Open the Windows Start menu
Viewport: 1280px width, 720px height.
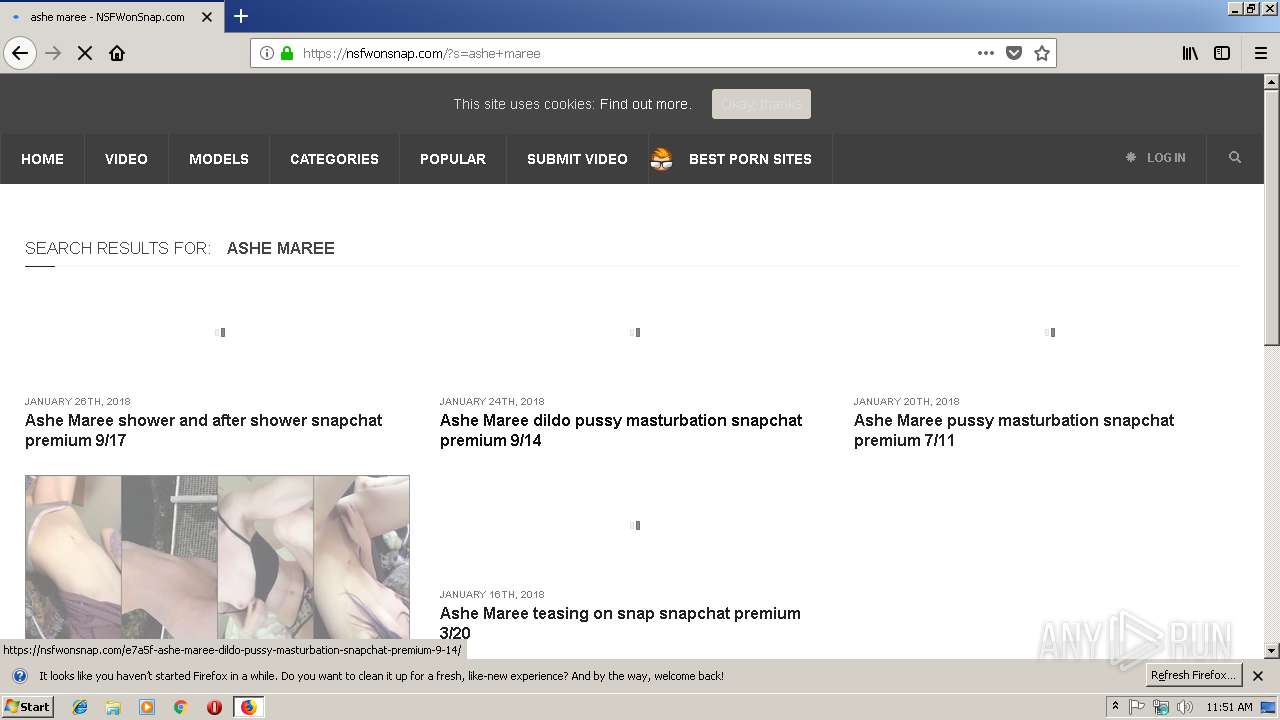pyautogui.click(x=28, y=707)
